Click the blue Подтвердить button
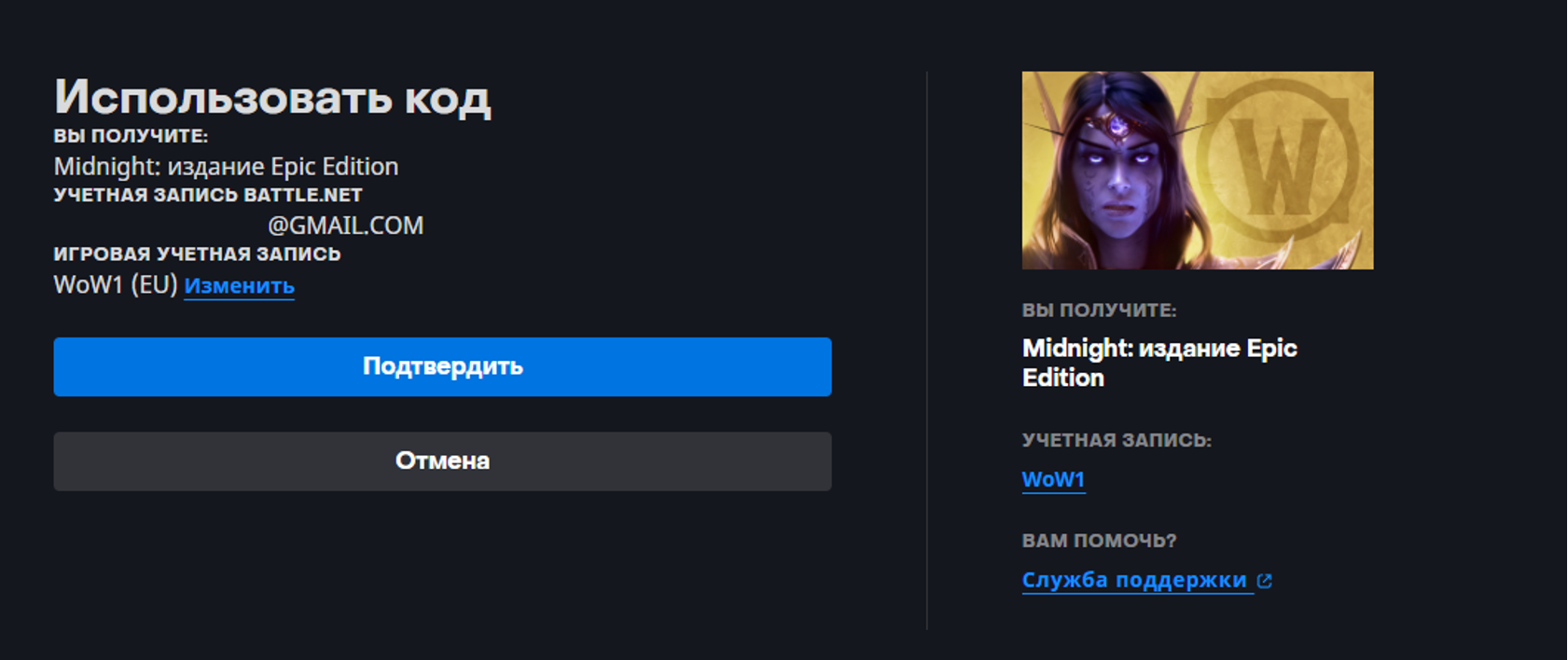The height and width of the screenshot is (660, 1568). pos(442,366)
